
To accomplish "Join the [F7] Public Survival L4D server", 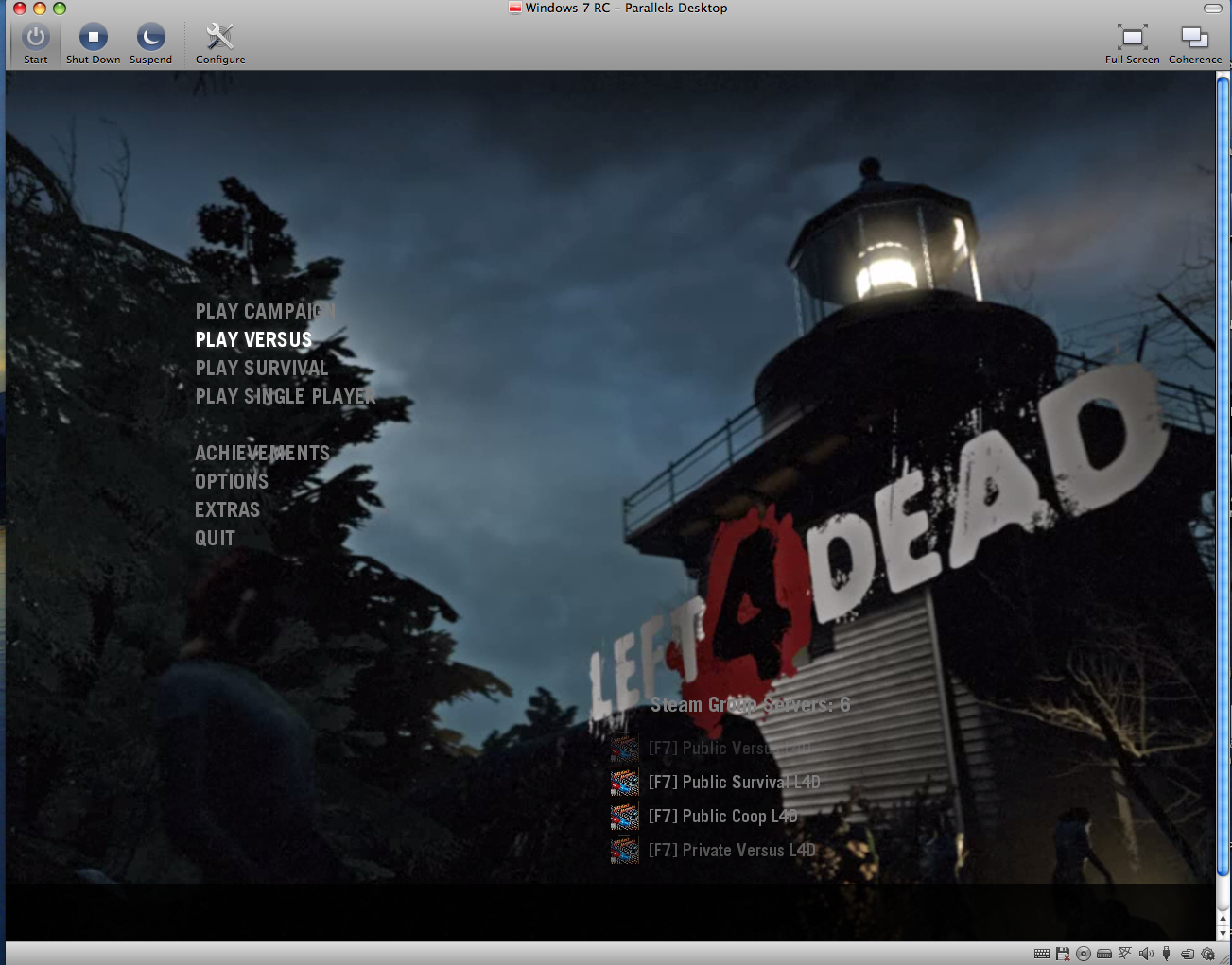I will coord(735,783).
